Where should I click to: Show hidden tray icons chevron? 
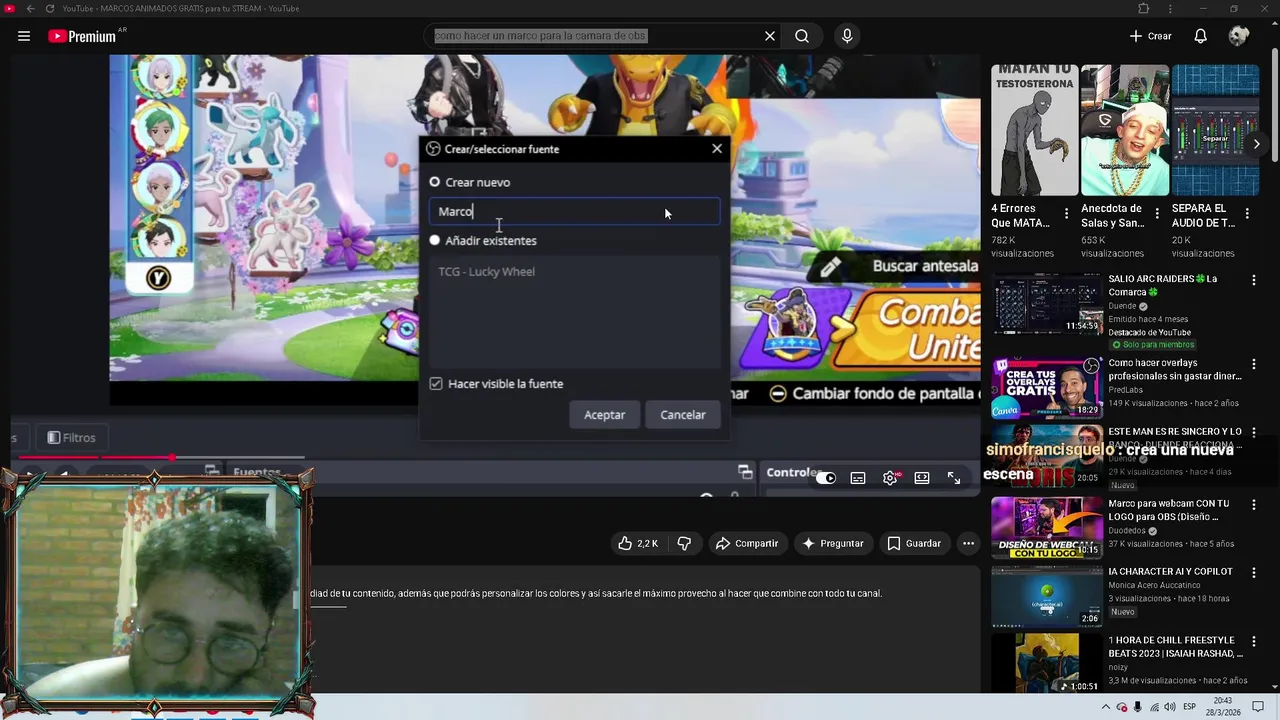[1106, 706]
